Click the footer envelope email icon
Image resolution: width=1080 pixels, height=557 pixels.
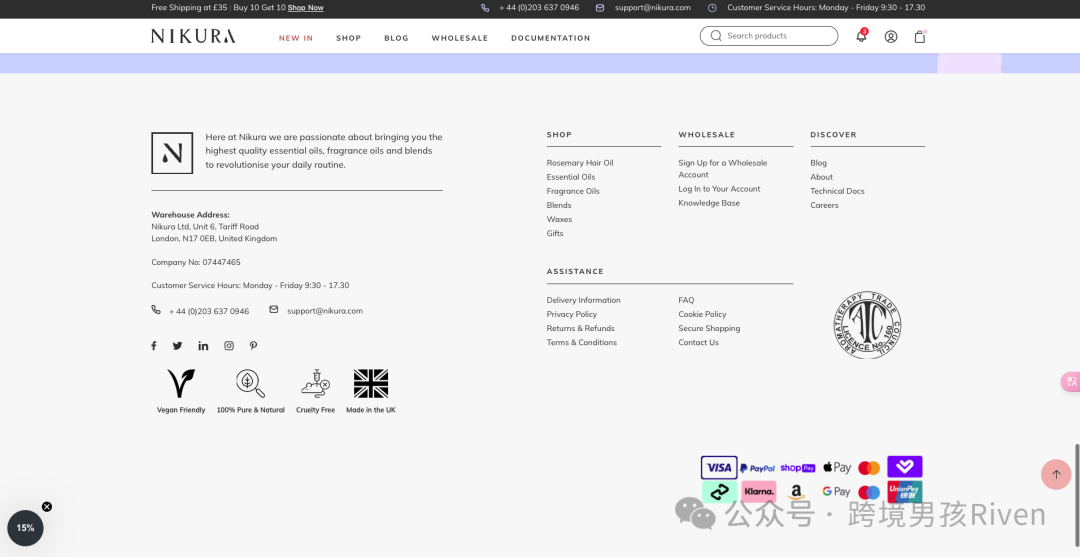click(x=273, y=310)
